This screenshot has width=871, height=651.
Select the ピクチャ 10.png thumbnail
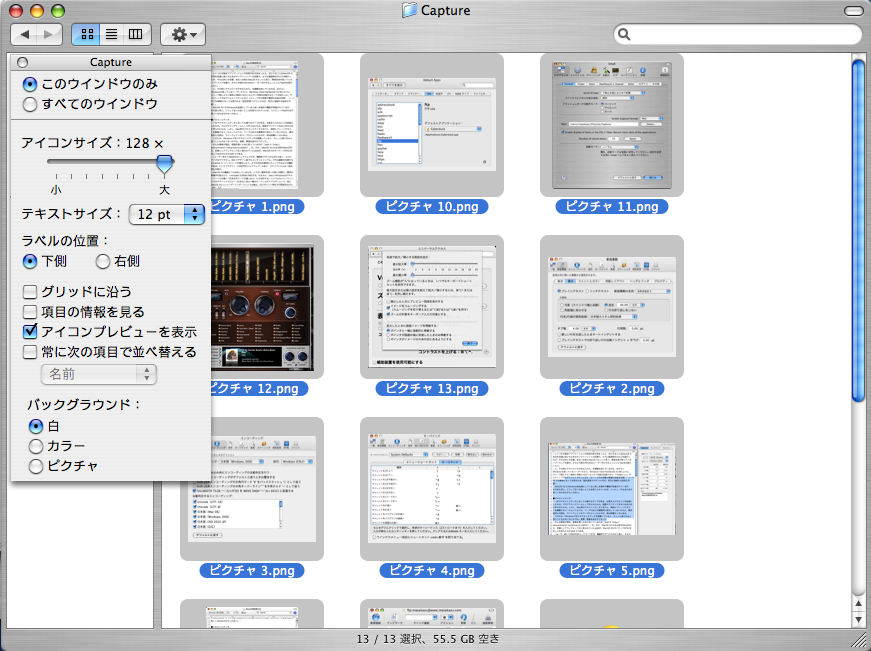click(x=432, y=125)
